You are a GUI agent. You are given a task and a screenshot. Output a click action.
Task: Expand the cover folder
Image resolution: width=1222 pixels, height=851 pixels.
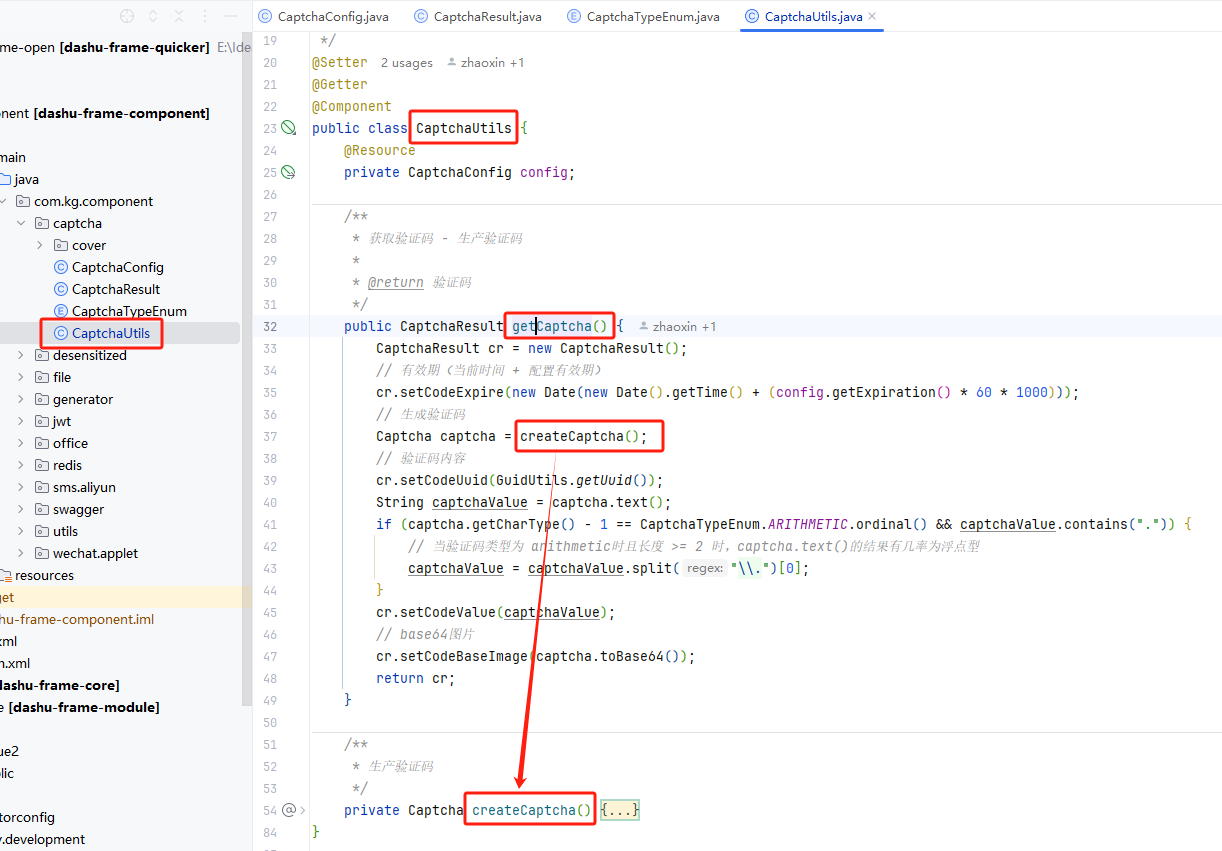pos(40,245)
